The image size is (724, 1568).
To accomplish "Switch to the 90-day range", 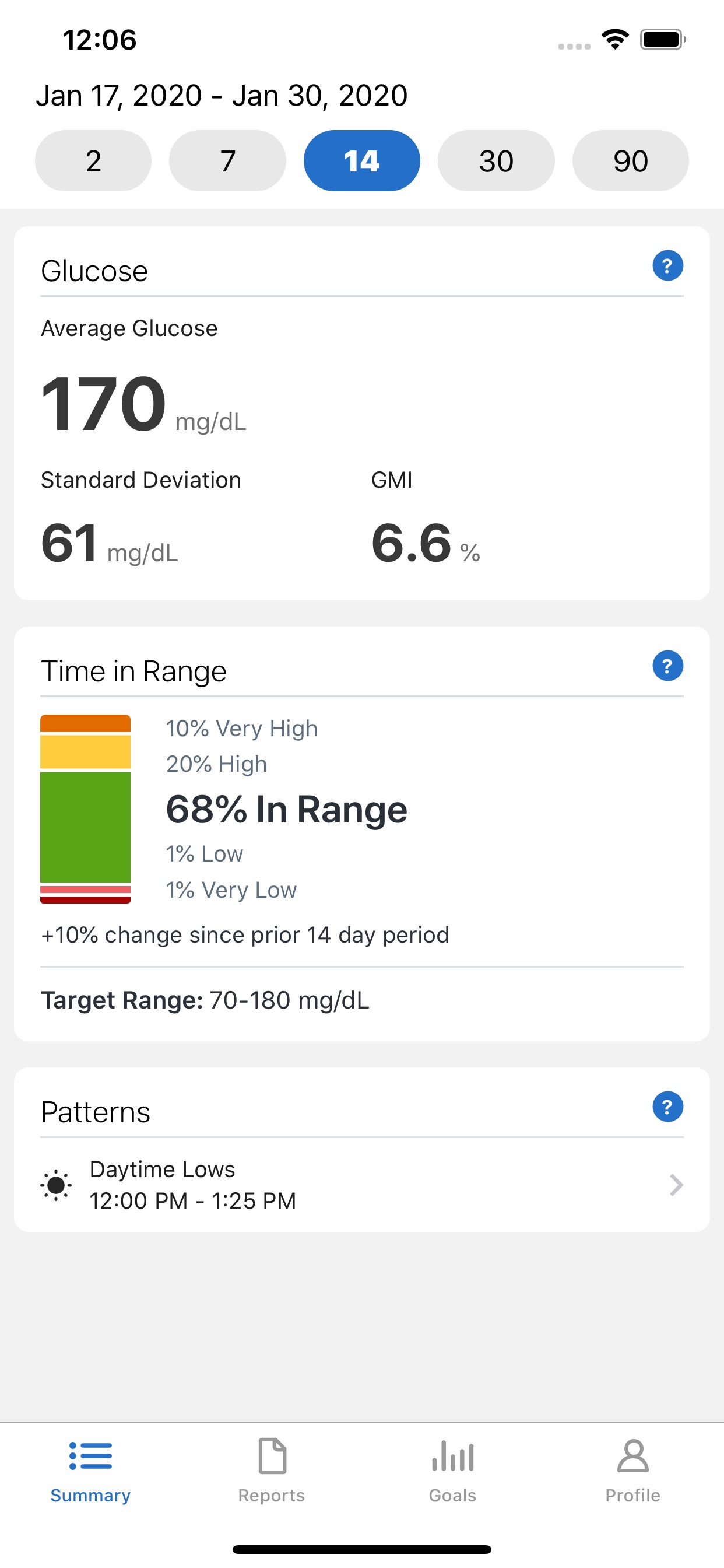I will pos(630,160).
